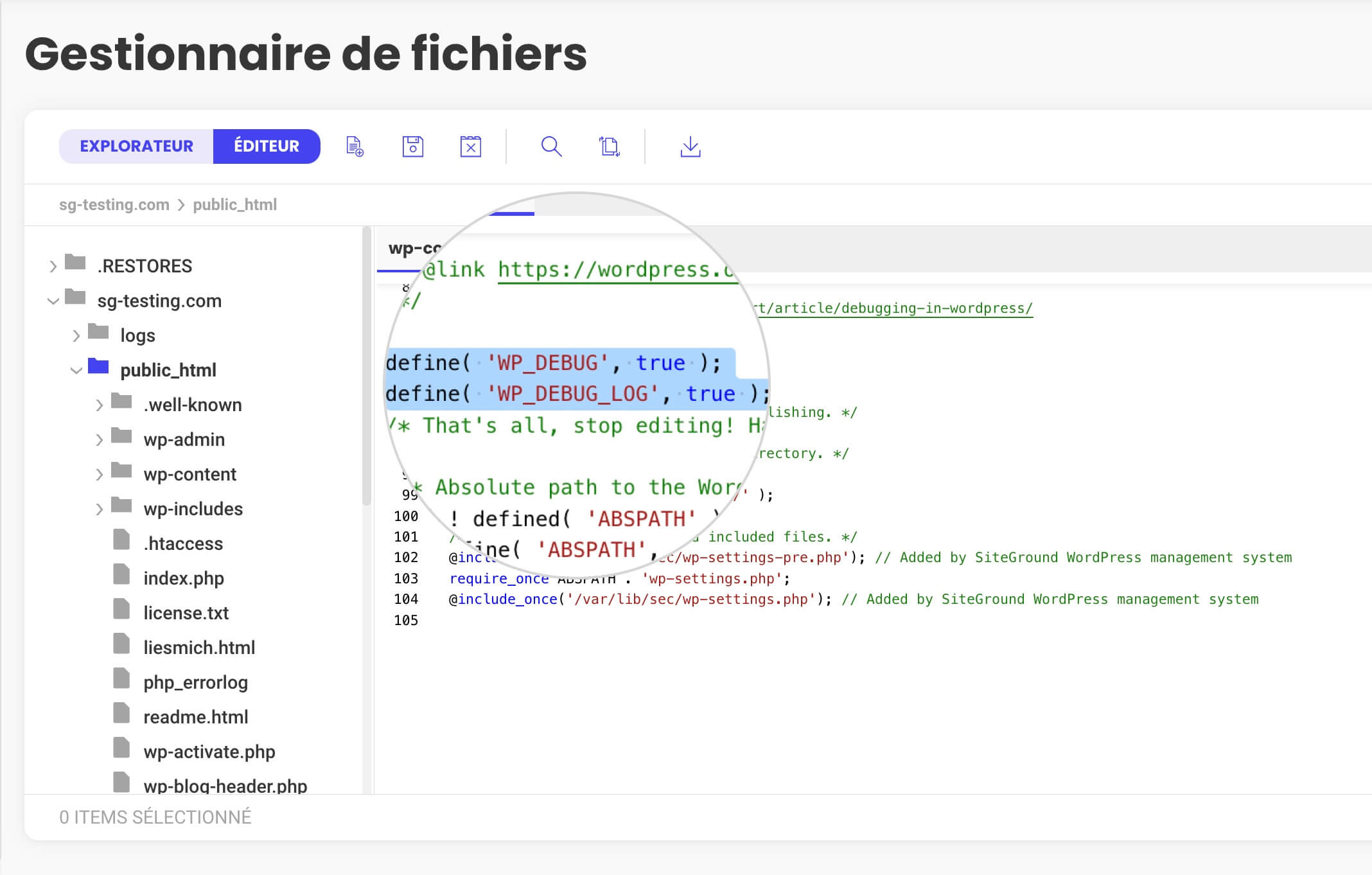Screen dimensions: 1372x875
Task: Expand the wp-content folder chevron
Action: 100,474
